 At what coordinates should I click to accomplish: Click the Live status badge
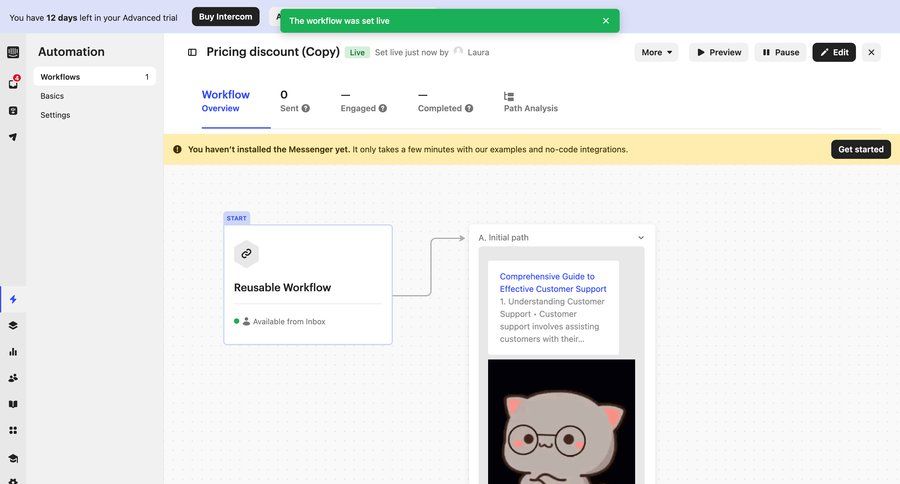tap(357, 52)
